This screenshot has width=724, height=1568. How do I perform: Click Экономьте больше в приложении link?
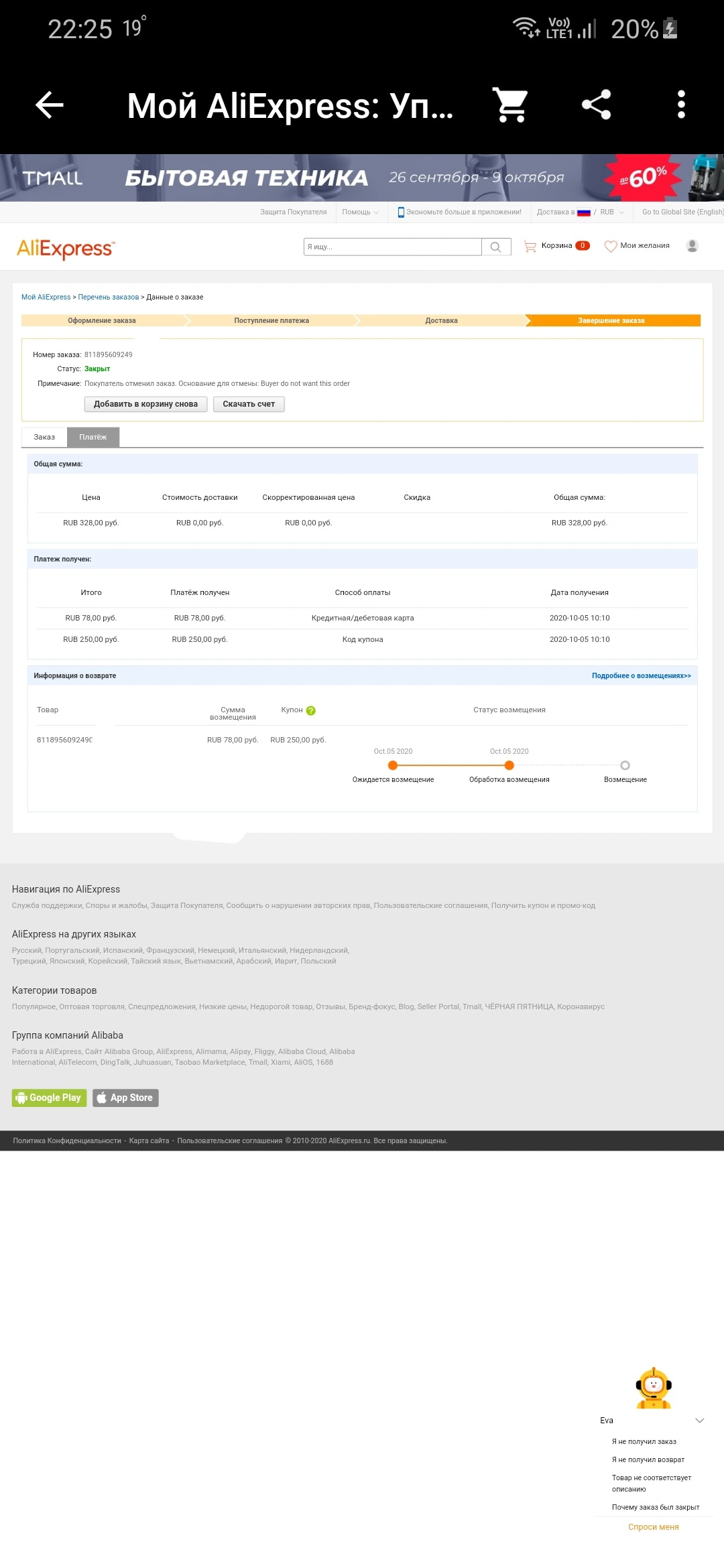point(459,212)
